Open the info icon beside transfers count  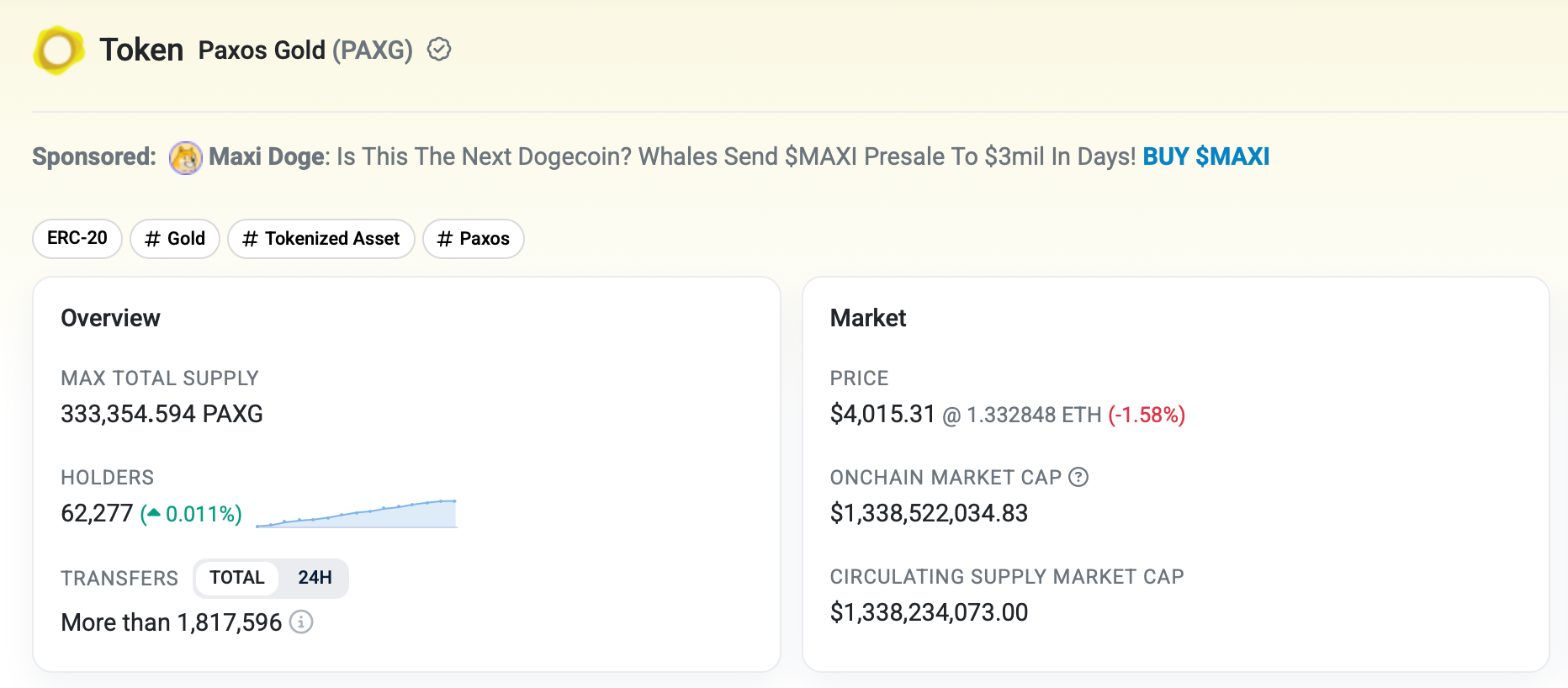[x=302, y=622]
